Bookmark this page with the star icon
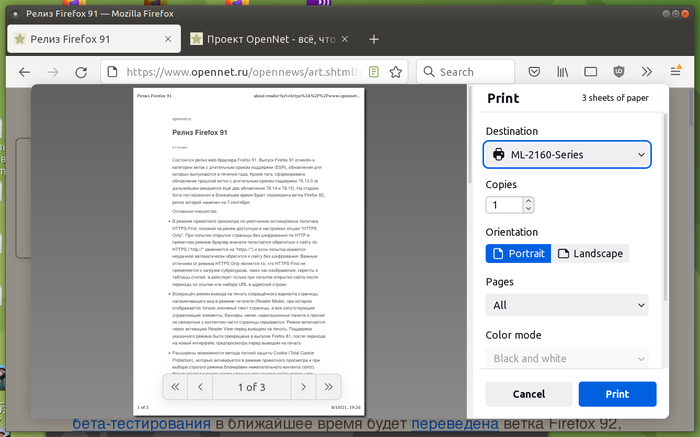The height and width of the screenshot is (437, 700). pyautogui.click(x=396, y=72)
